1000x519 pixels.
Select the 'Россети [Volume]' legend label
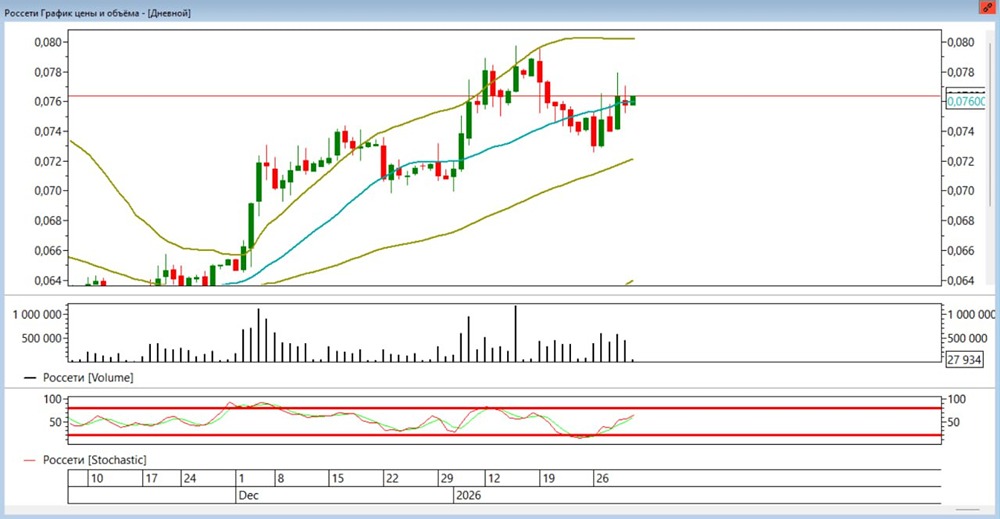(88, 377)
